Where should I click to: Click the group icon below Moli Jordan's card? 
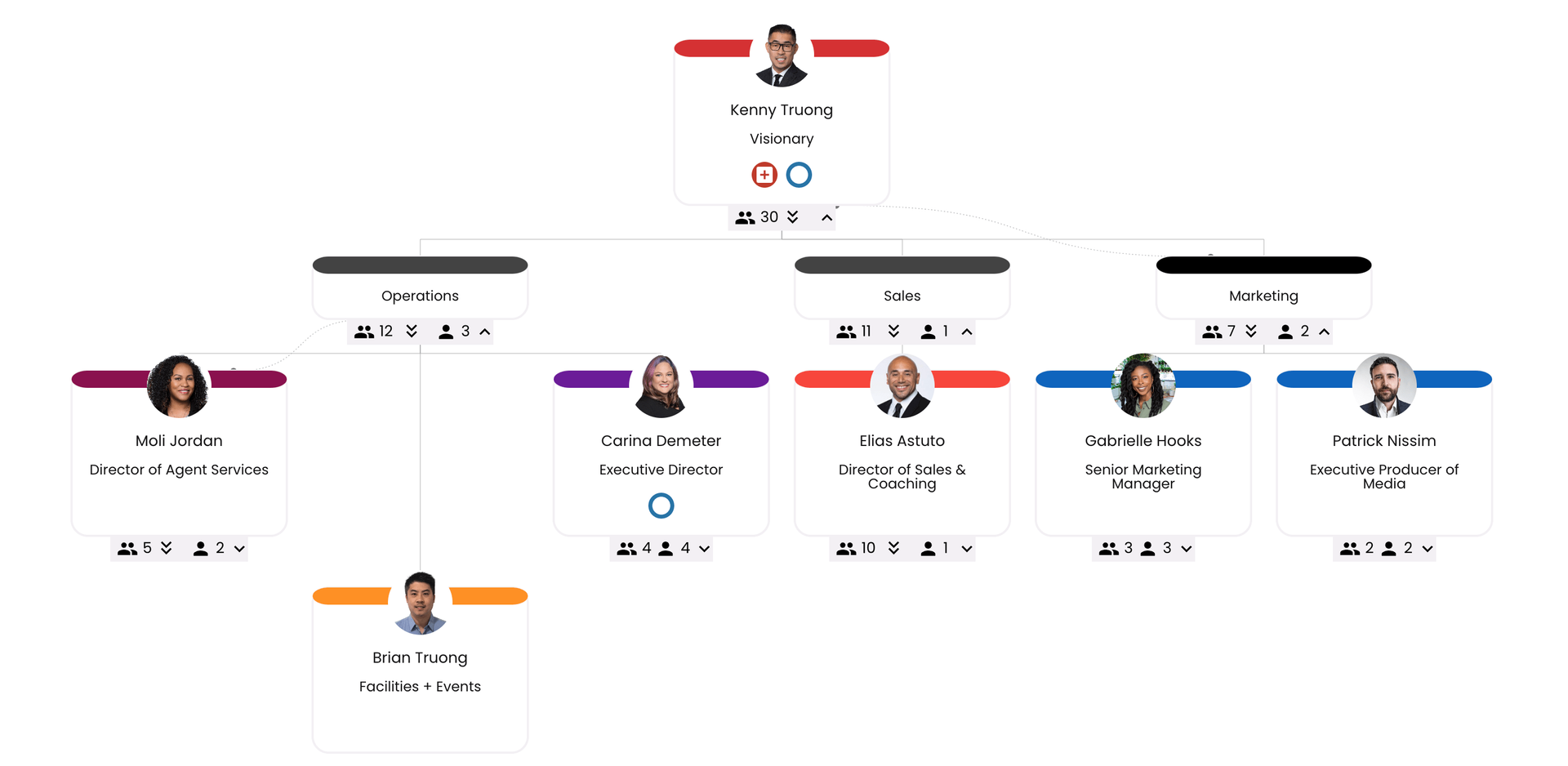[x=127, y=549]
